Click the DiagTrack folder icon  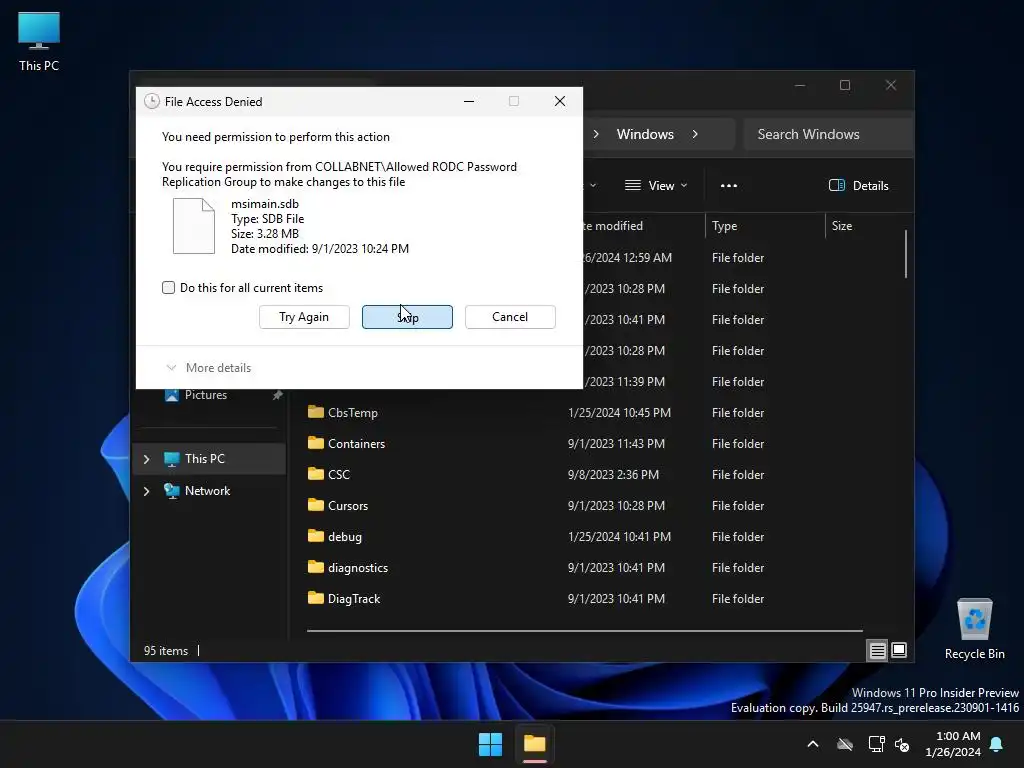(315, 598)
